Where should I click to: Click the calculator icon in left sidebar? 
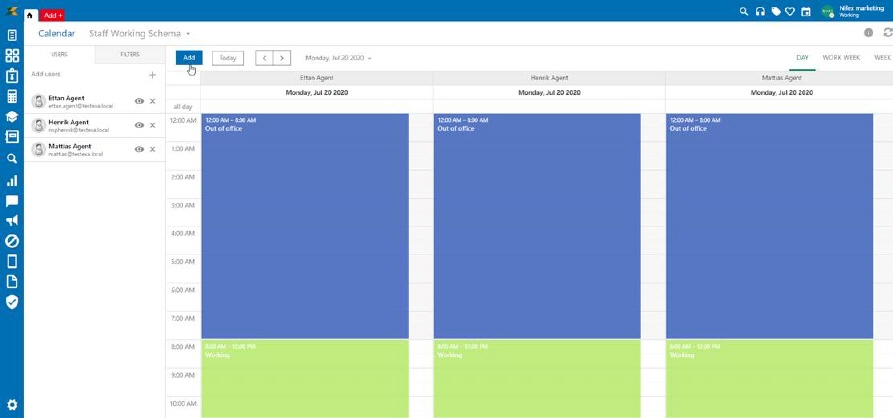(12, 97)
